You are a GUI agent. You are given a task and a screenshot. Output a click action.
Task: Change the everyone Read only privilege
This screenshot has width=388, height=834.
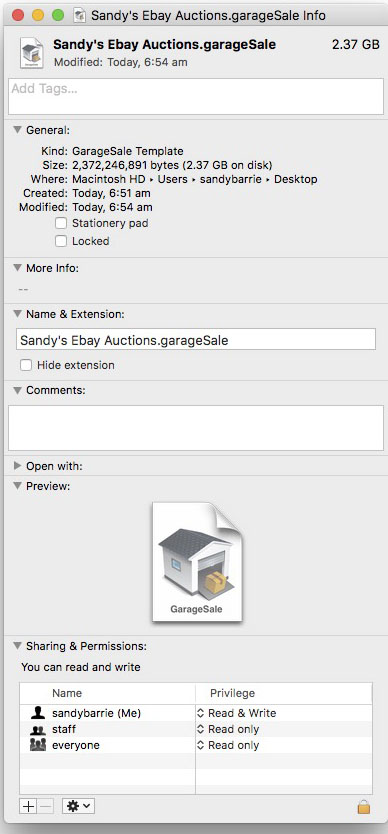tap(228, 745)
